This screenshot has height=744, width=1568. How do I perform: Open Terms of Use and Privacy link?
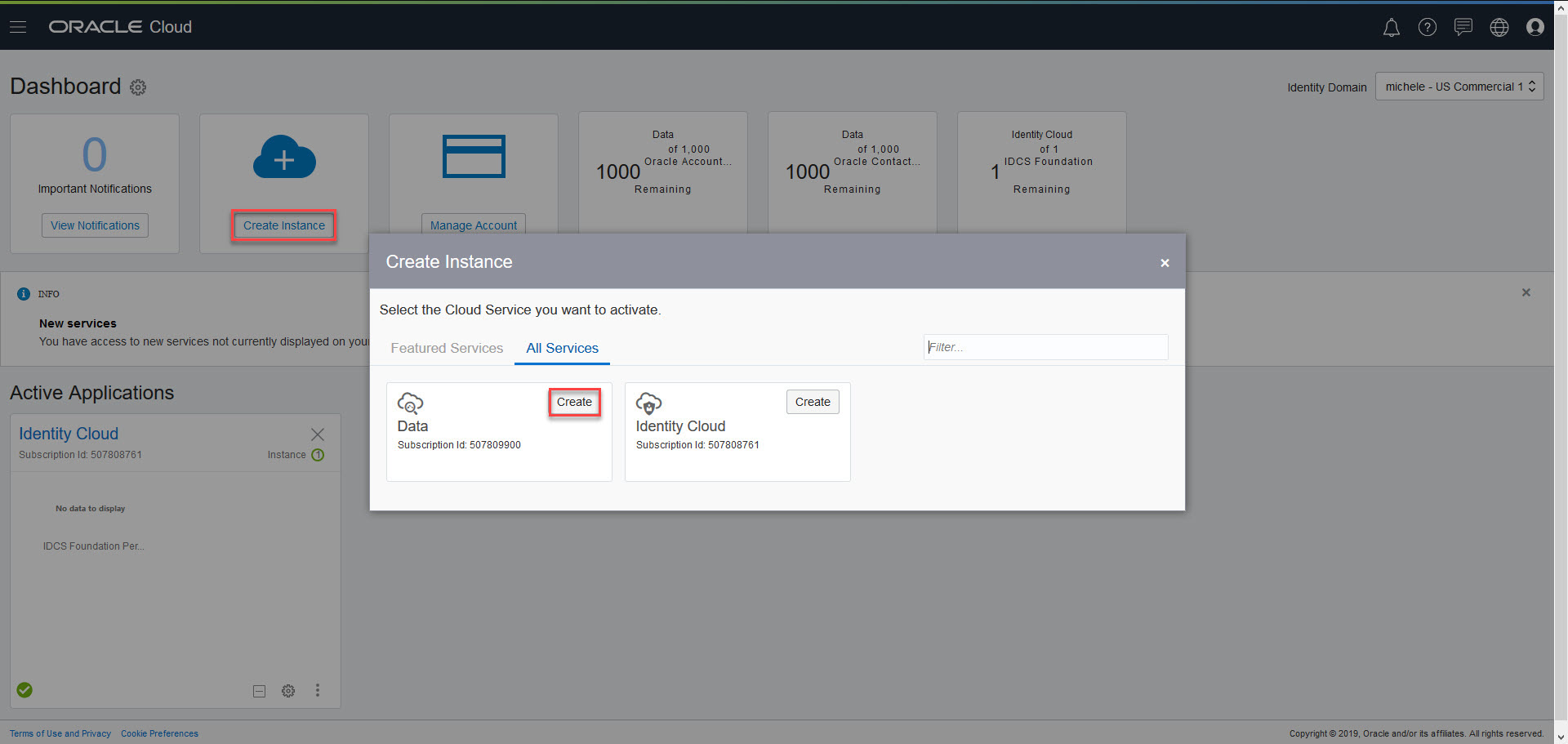60,733
